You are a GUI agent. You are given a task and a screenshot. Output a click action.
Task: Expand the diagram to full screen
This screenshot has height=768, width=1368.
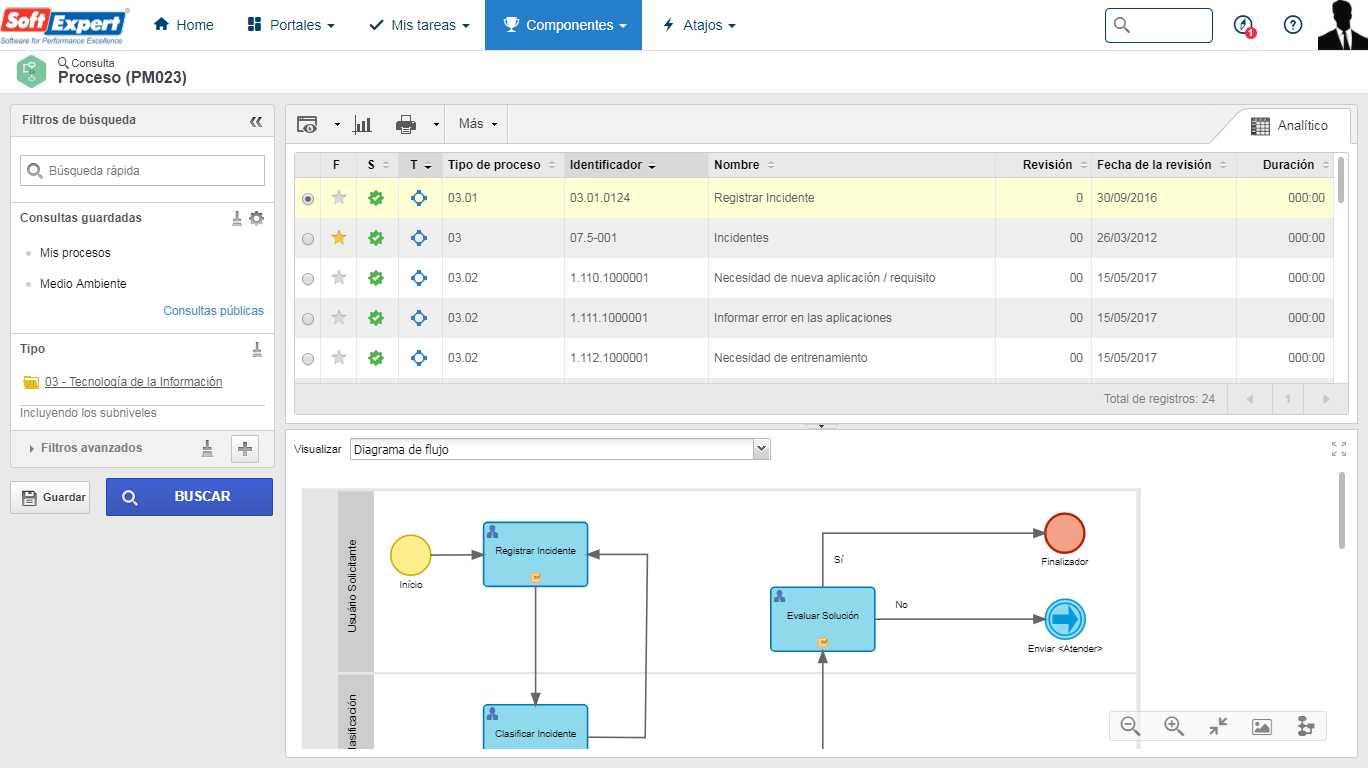tap(1339, 449)
